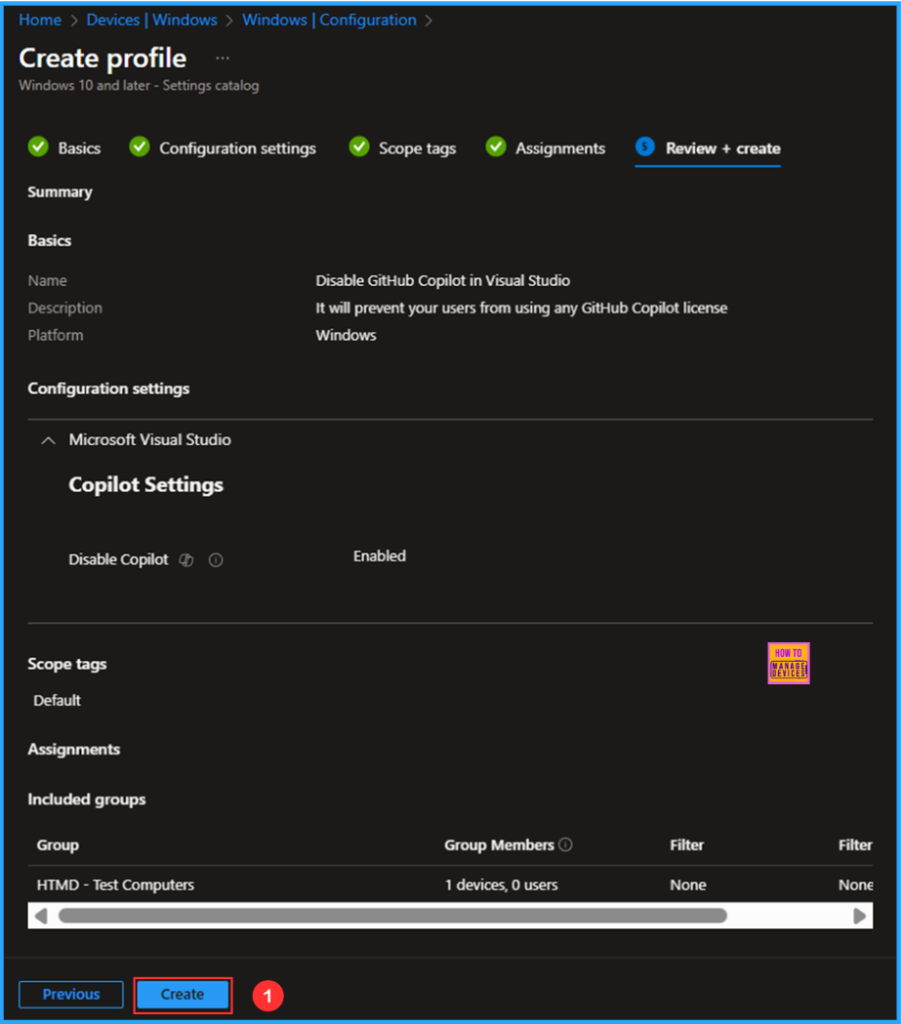901x1024 pixels.
Task: Click the step 5 circle icon
Action: pos(645,146)
